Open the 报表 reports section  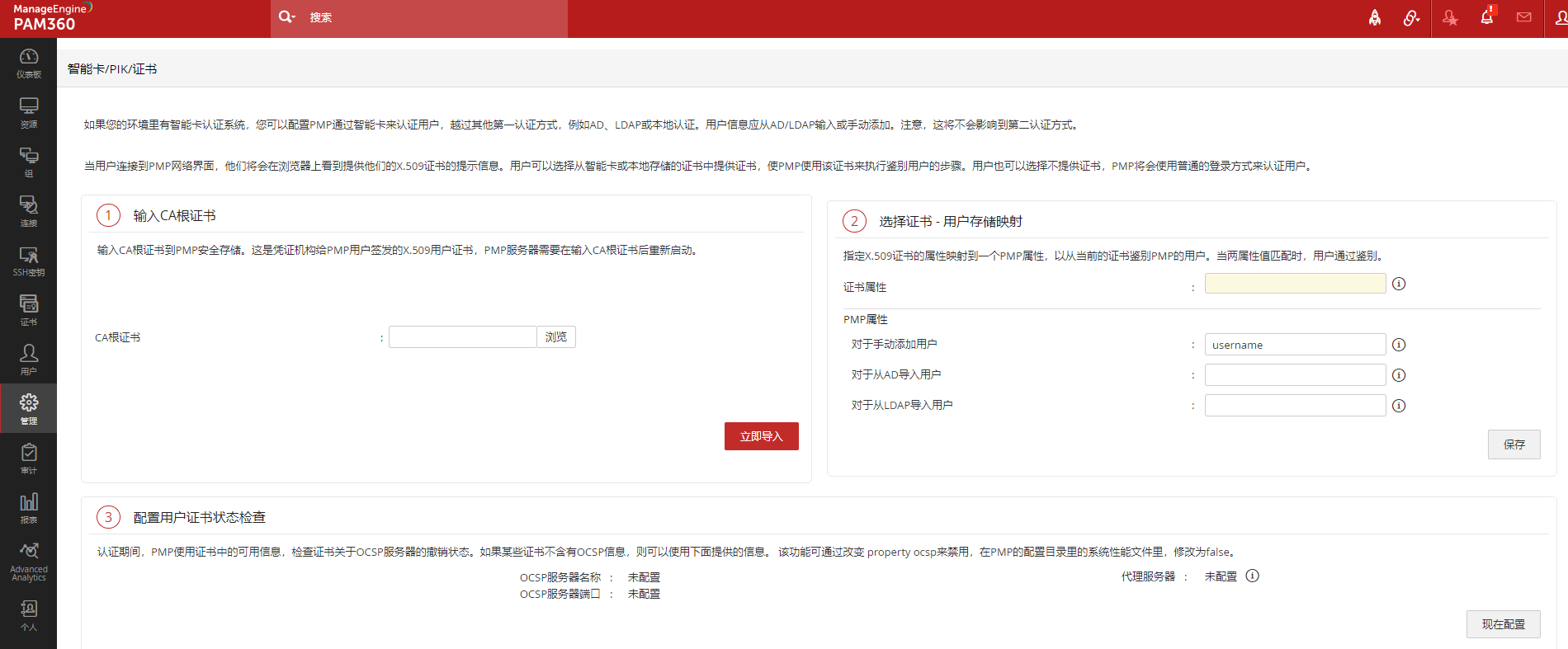pyautogui.click(x=28, y=508)
